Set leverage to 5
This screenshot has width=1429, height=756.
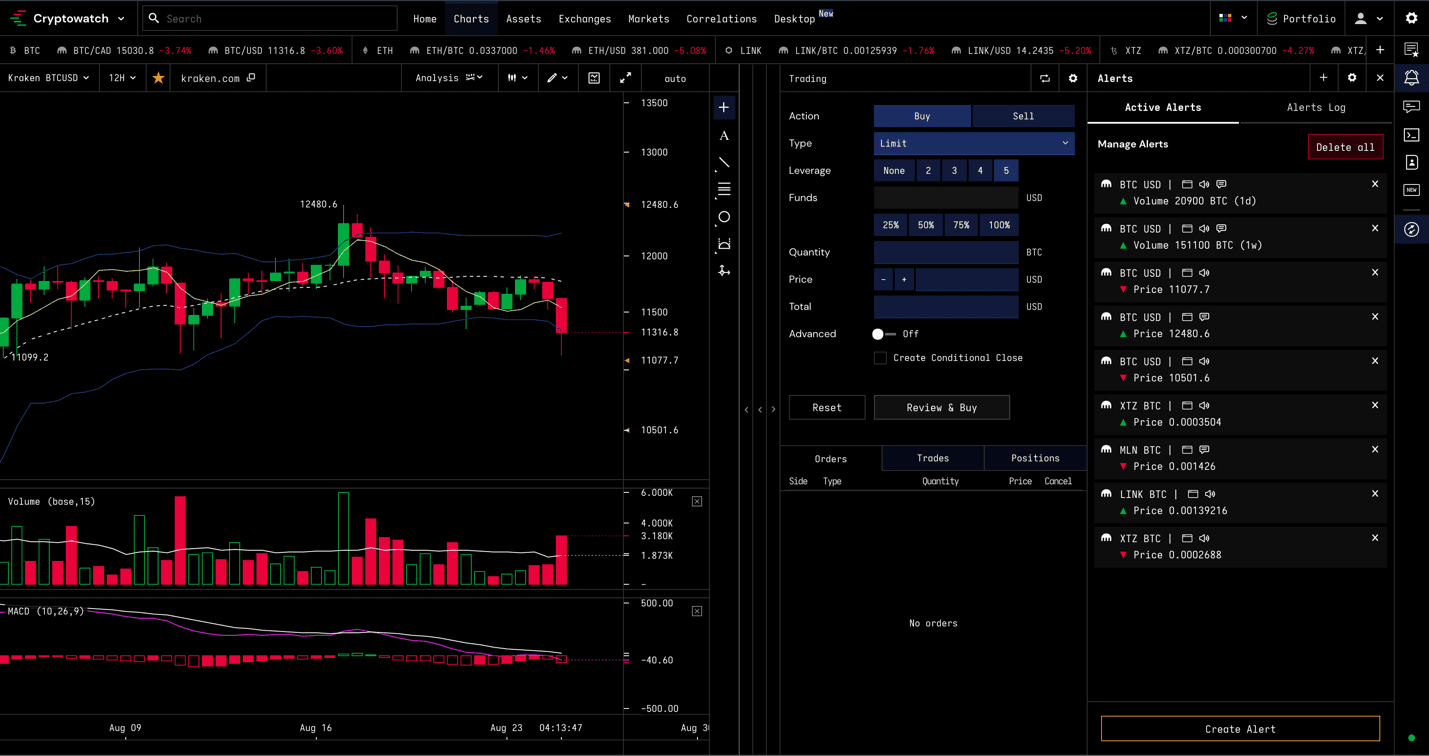[1006, 171]
